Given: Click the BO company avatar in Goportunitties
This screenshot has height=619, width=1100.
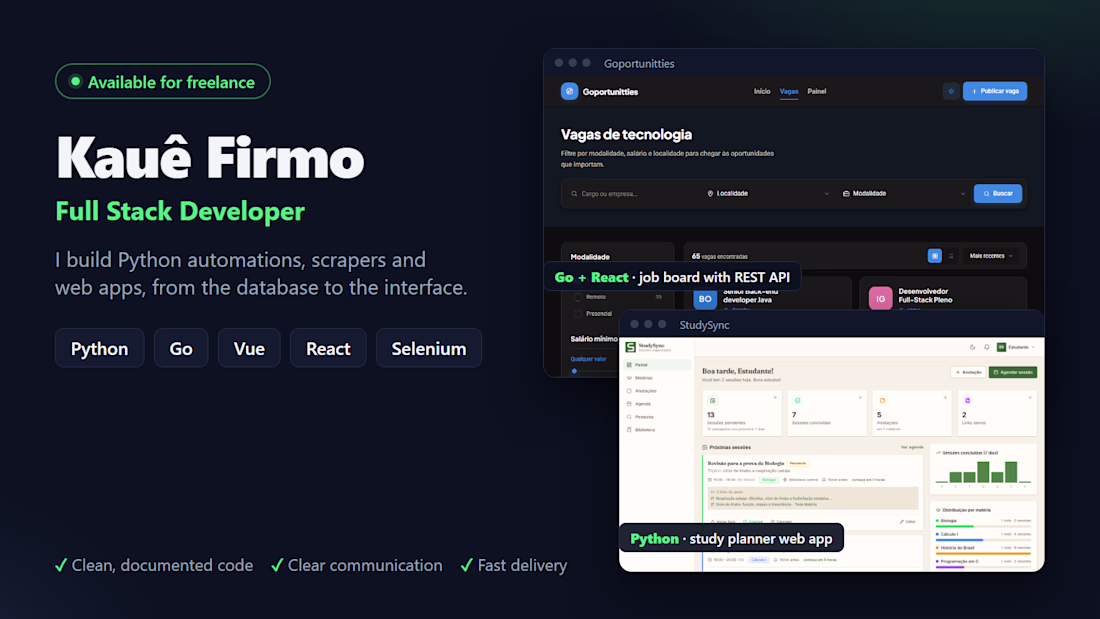Looking at the screenshot, I should point(704,299).
